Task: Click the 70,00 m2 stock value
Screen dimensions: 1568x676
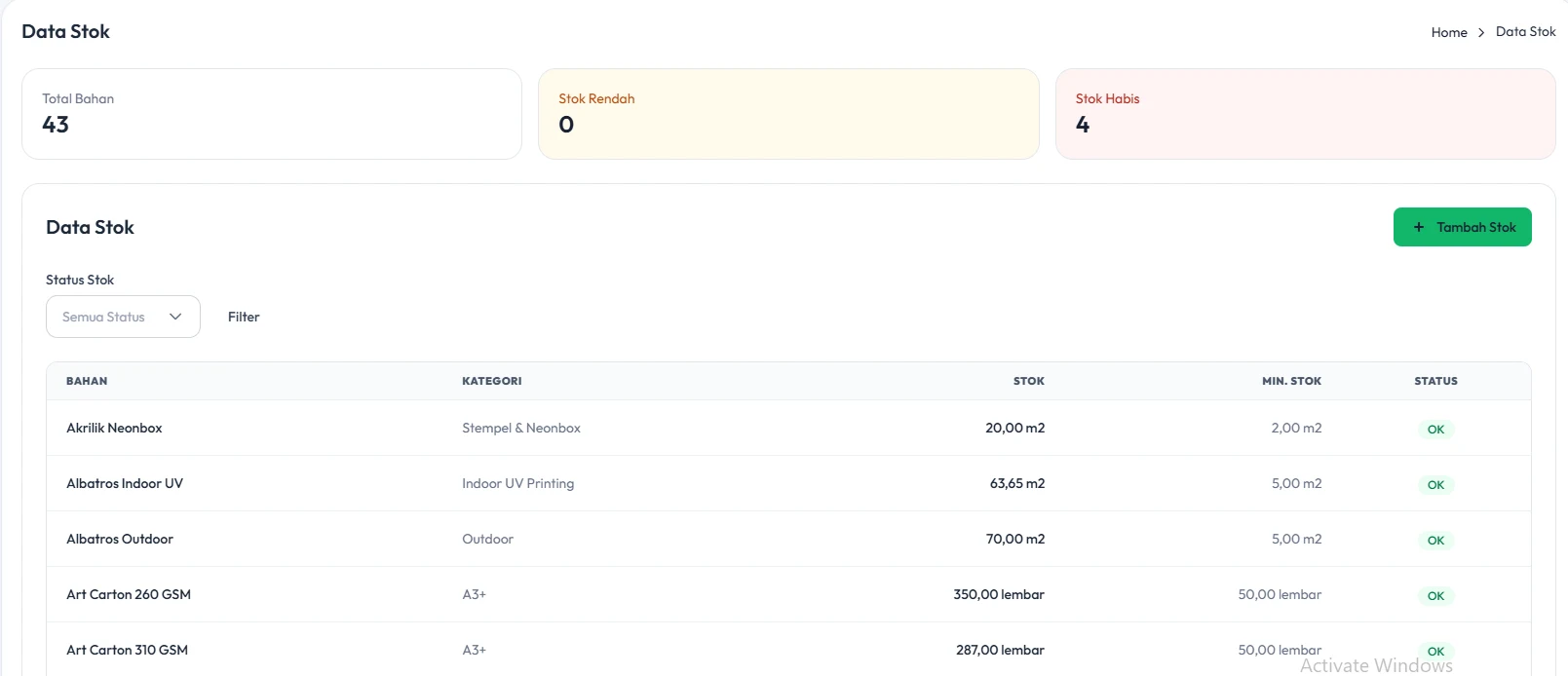Action: click(1015, 539)
